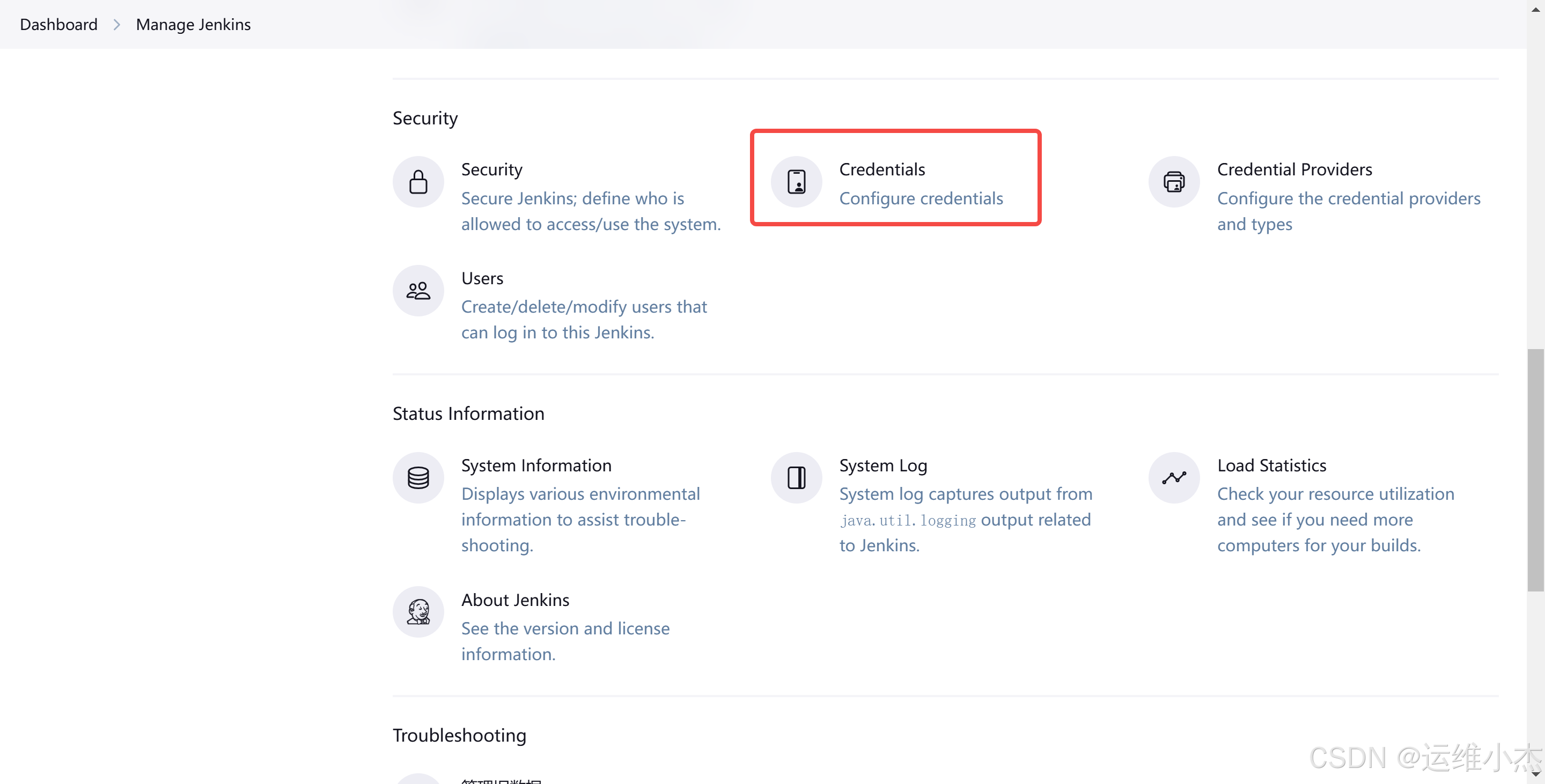Click the Users title link
The width and height of the screenshot is (1545, 784).
pyautogui.click(x=482, y=278)
